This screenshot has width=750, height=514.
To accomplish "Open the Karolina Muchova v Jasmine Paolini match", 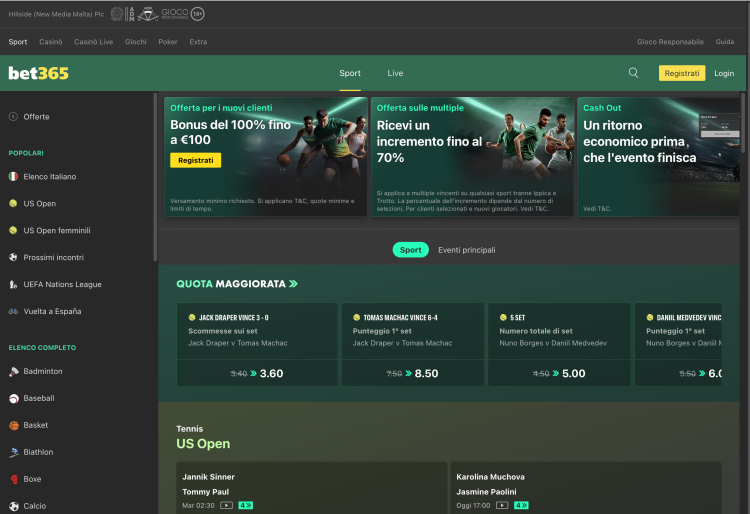I will tap(586, 488).
